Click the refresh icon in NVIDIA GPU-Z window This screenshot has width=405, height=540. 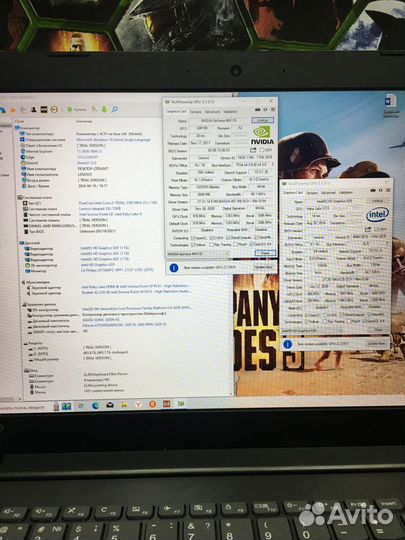coord(265,109)
